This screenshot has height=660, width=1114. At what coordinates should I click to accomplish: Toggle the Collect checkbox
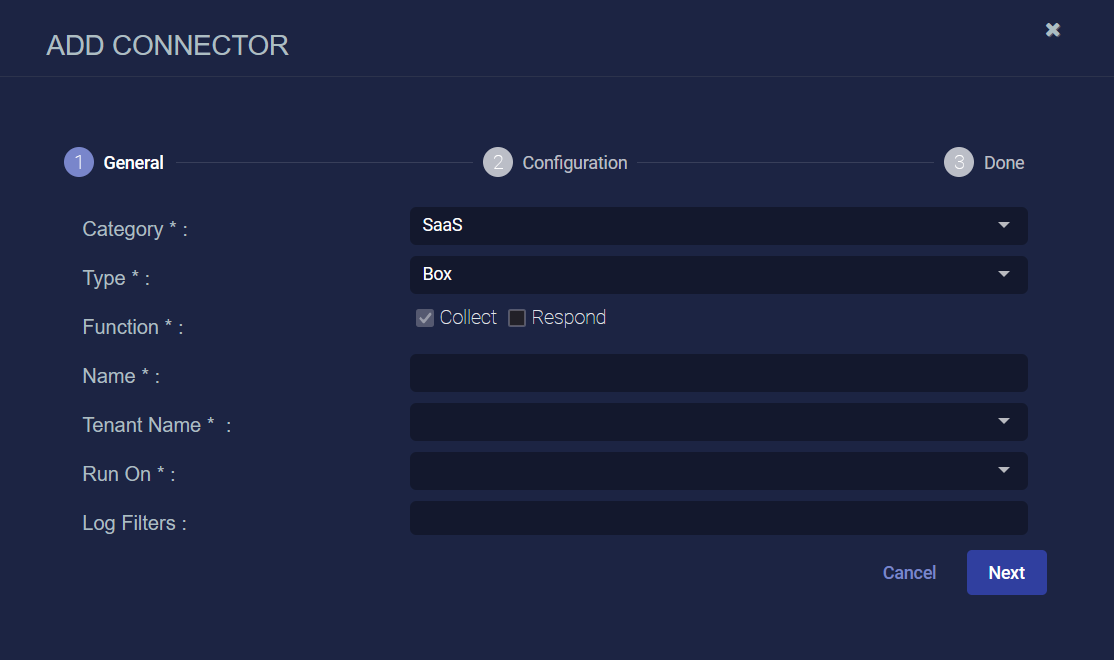(x=425, y=318)
